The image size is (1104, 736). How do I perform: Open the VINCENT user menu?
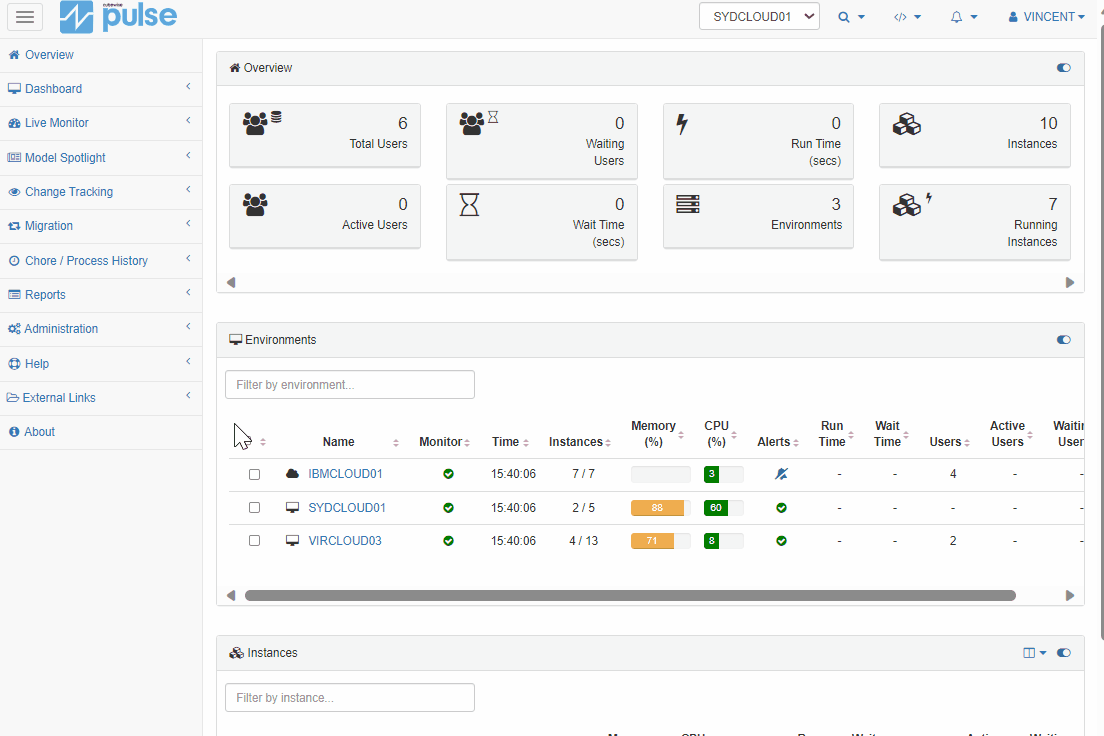pos(1046,17)
